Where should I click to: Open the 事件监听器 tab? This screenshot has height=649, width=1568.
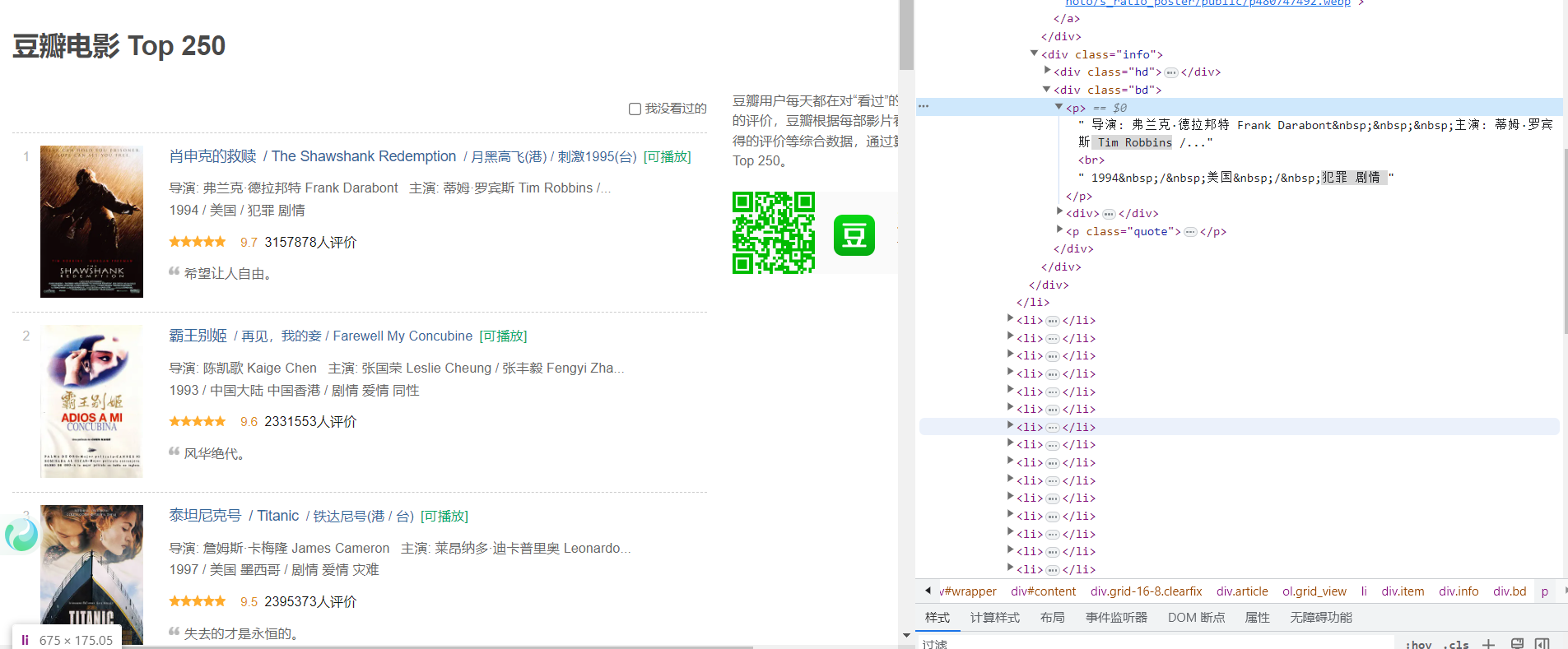pyautogui.click(x=1116, y=618)
